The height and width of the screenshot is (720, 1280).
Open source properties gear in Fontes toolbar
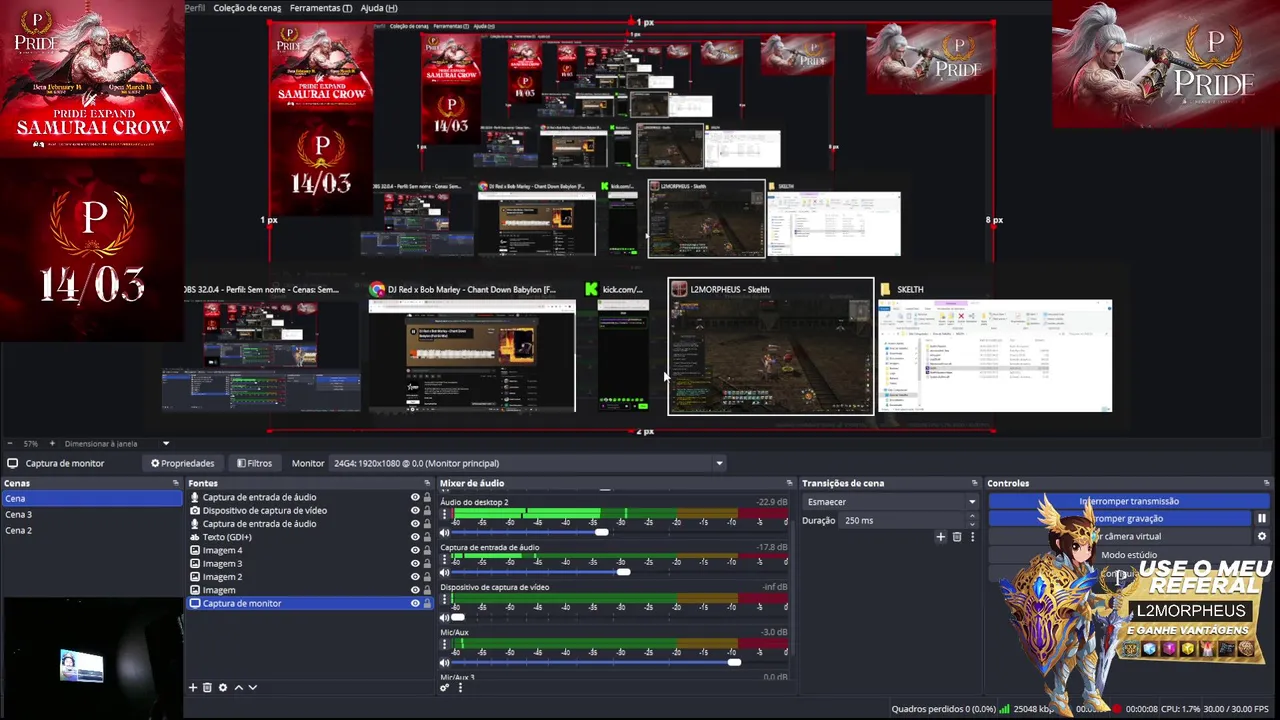click(x=223, y=688)
